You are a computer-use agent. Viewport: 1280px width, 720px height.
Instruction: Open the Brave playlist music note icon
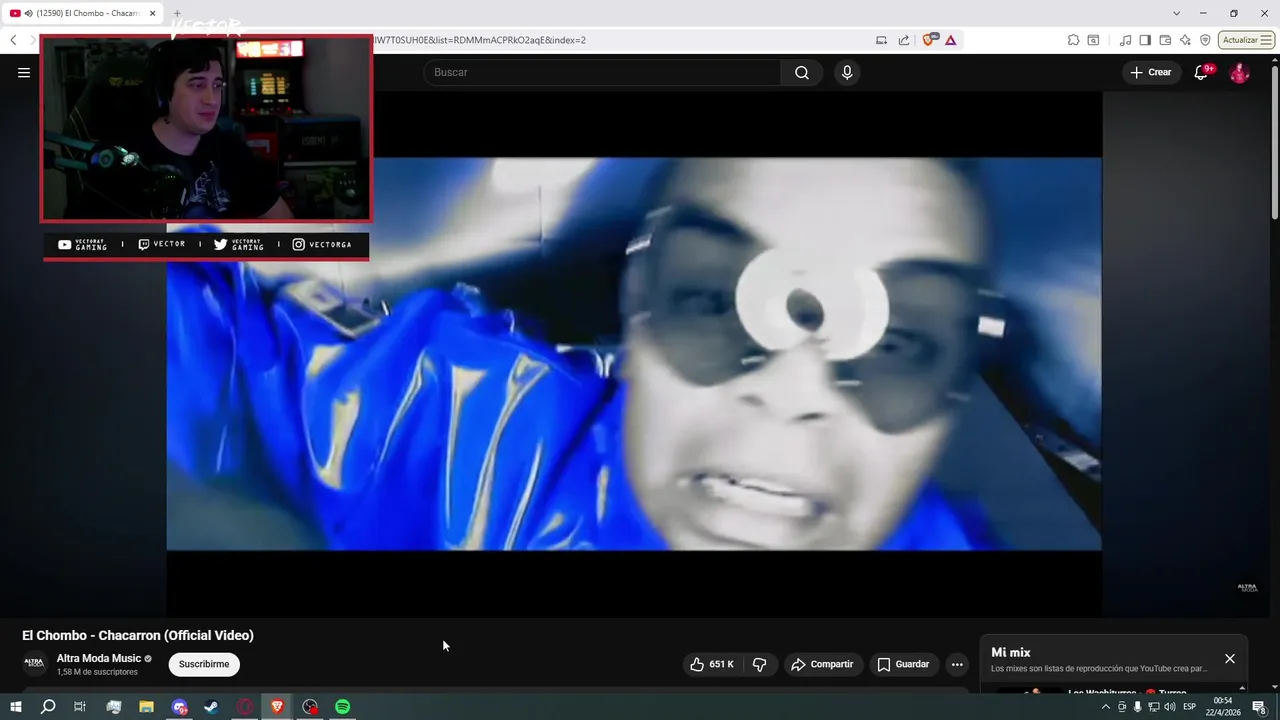(1126, 40)
